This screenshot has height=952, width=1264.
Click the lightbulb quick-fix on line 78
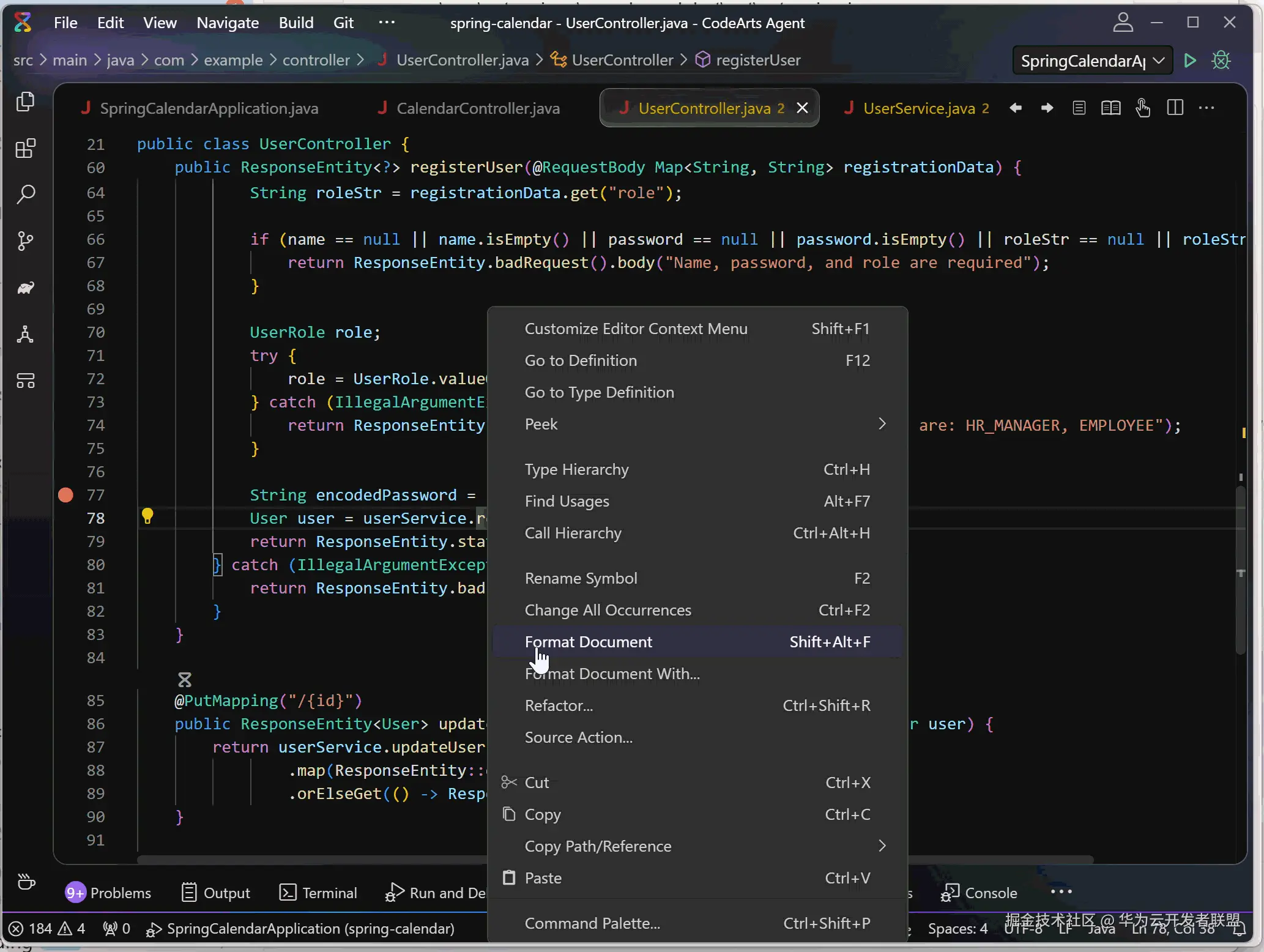click(x=147, y=516)
